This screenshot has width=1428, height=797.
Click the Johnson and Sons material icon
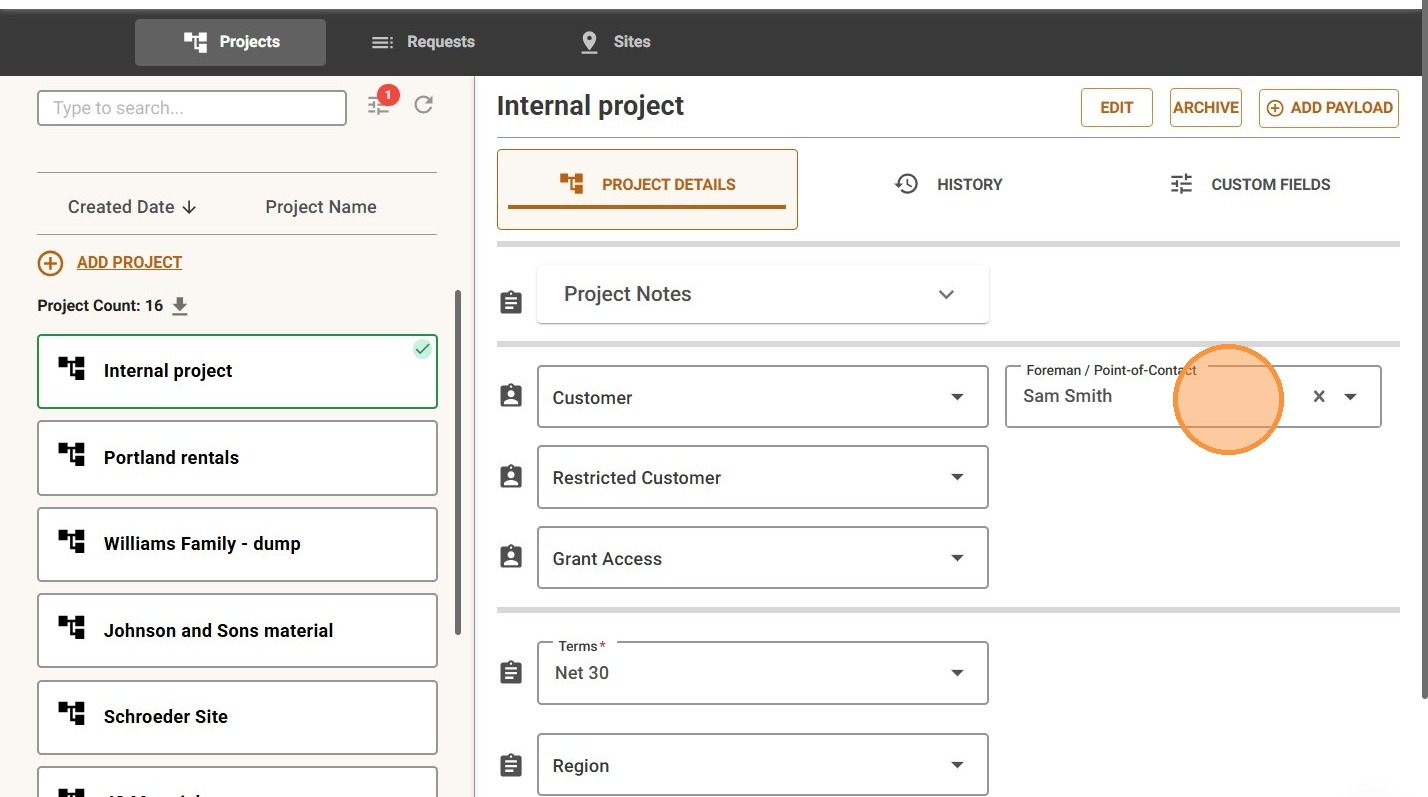pos(71,628)
